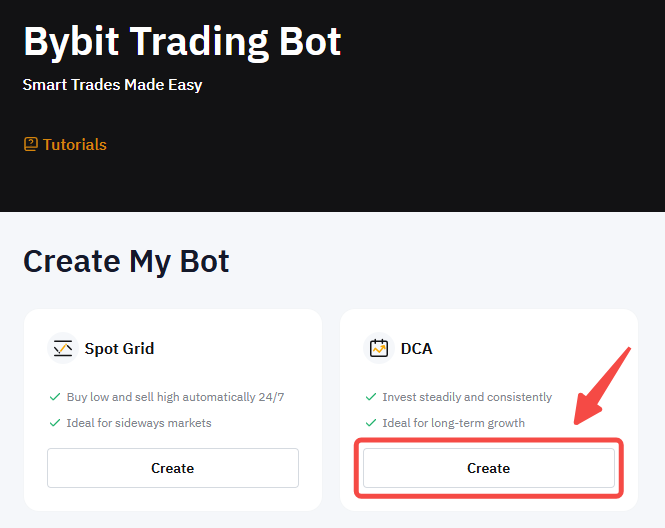Click checkmark beside 'Ideal for long-term growth'
Image resolution: width=665 pixels, height=528 pixels.
point(371,423)
